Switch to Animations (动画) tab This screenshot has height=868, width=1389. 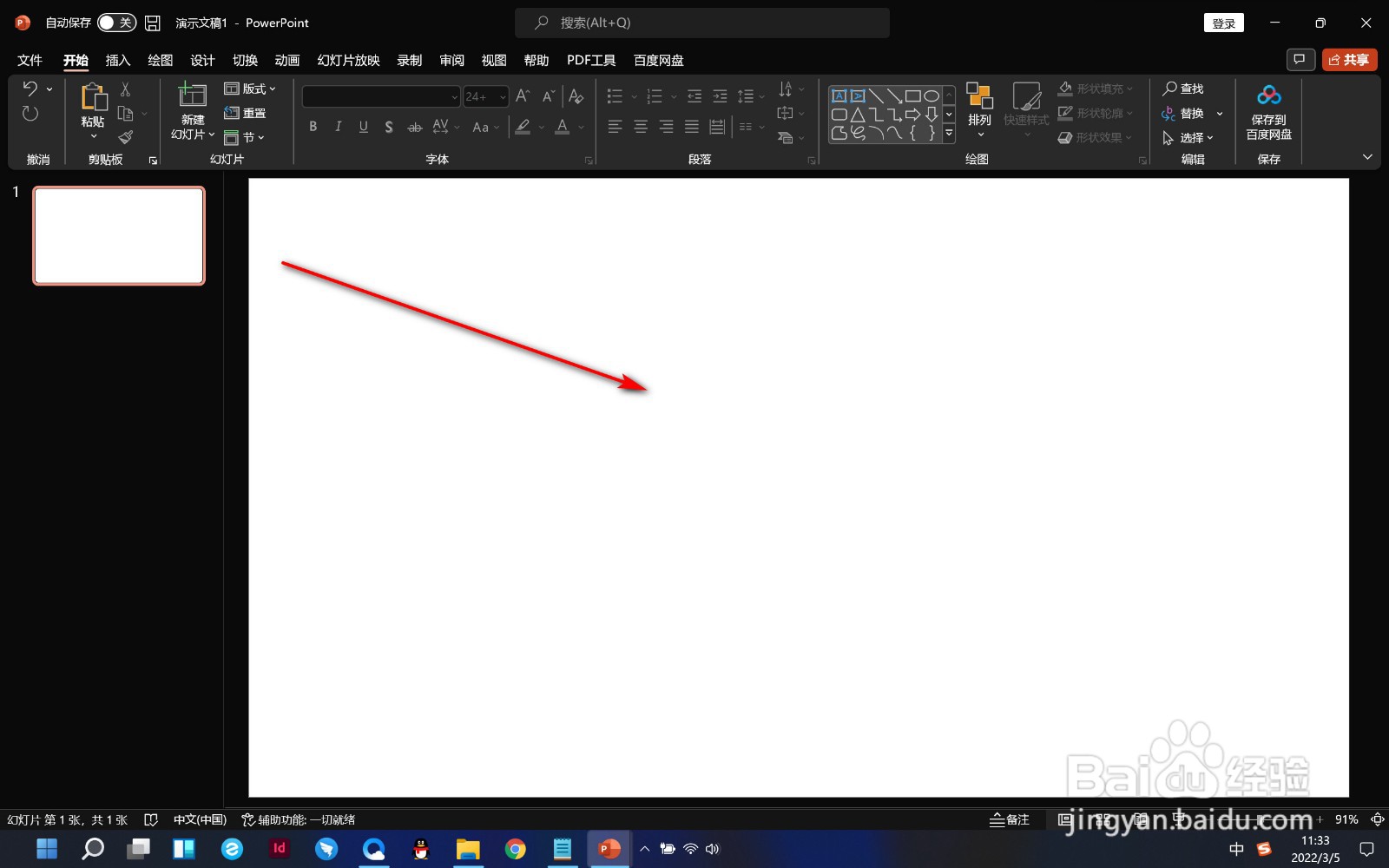[x=287, y=60]
